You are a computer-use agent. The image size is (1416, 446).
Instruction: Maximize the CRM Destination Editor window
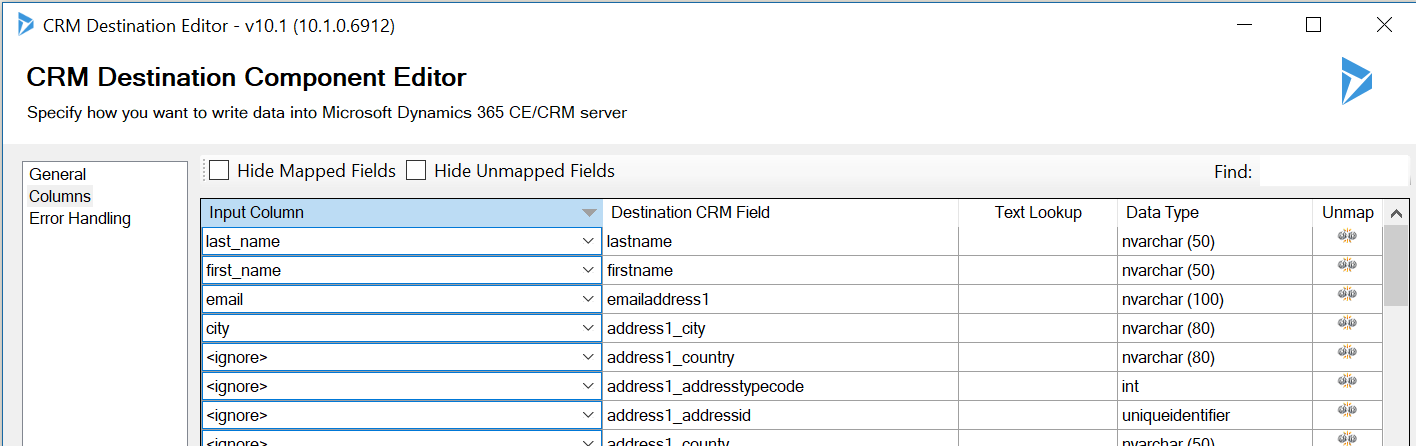1314,25
